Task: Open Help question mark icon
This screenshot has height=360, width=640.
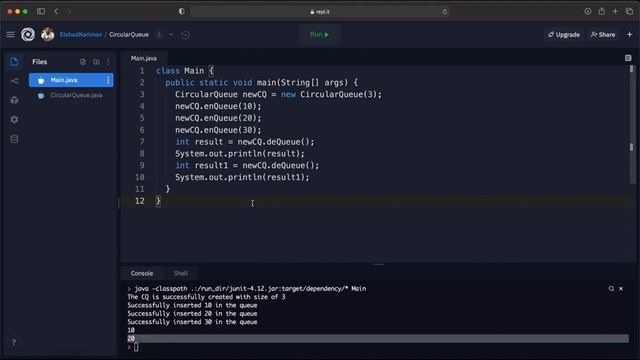Action: 13,342
